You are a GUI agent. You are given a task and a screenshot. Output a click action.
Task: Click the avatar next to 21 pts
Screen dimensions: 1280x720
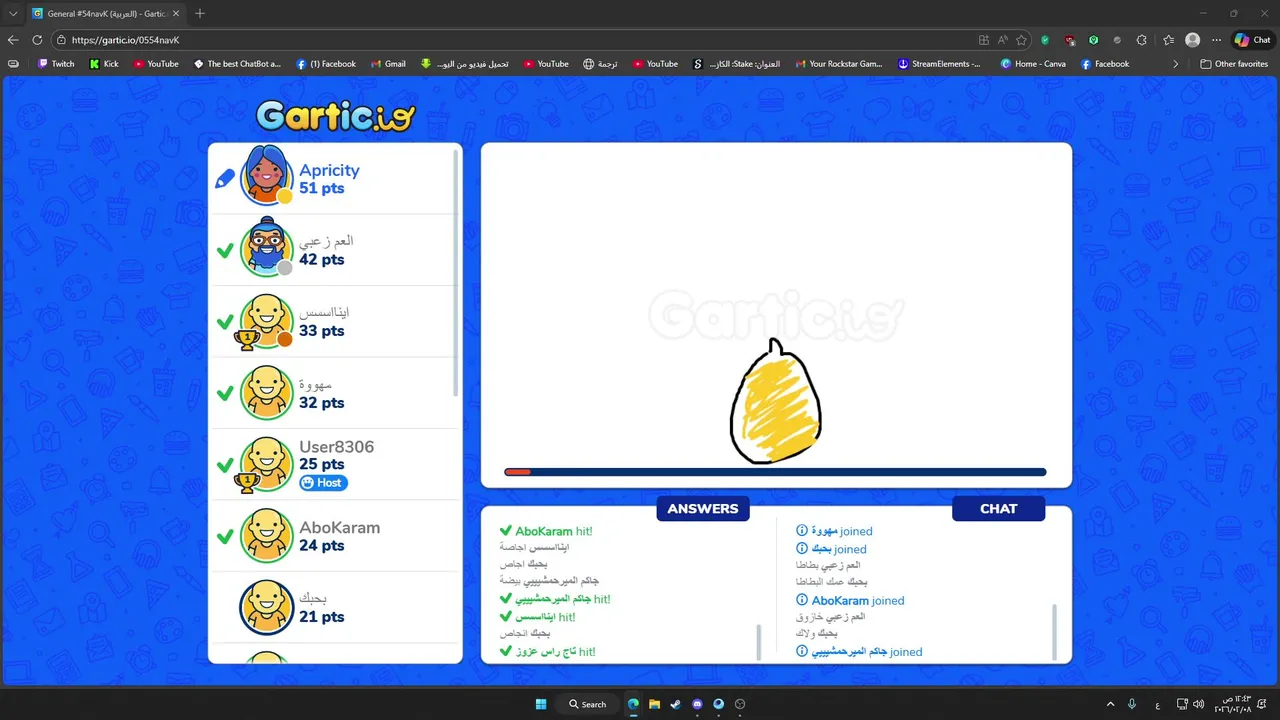point(267,607)
